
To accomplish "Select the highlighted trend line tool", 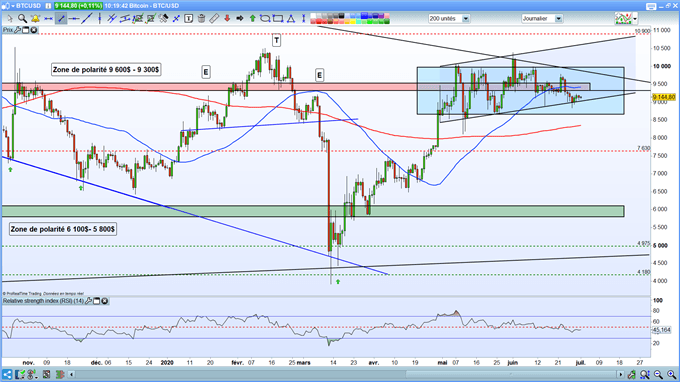I will click(61, 19).
